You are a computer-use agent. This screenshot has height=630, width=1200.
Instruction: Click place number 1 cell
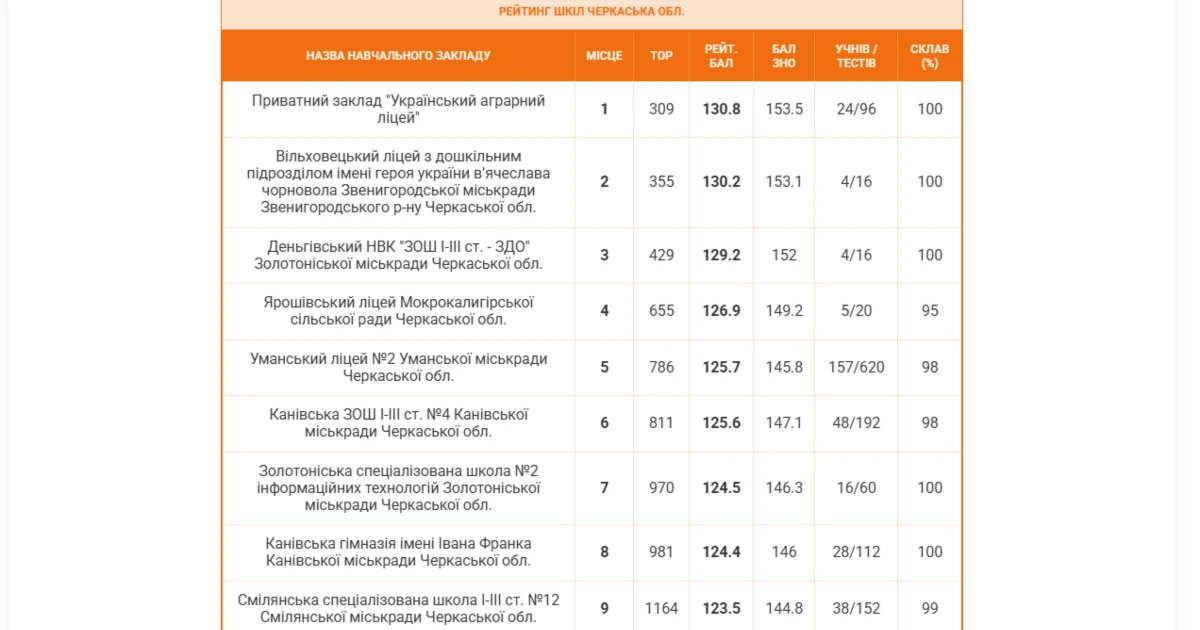point(604,109)
